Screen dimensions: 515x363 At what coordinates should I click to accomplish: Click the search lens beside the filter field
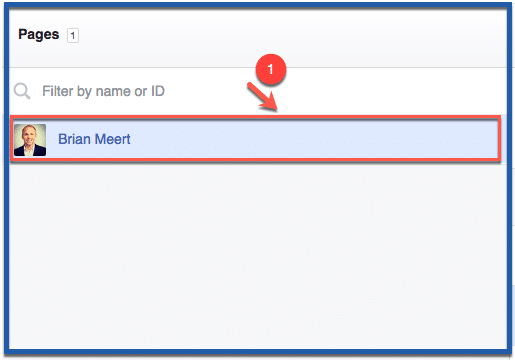(22, 91)
